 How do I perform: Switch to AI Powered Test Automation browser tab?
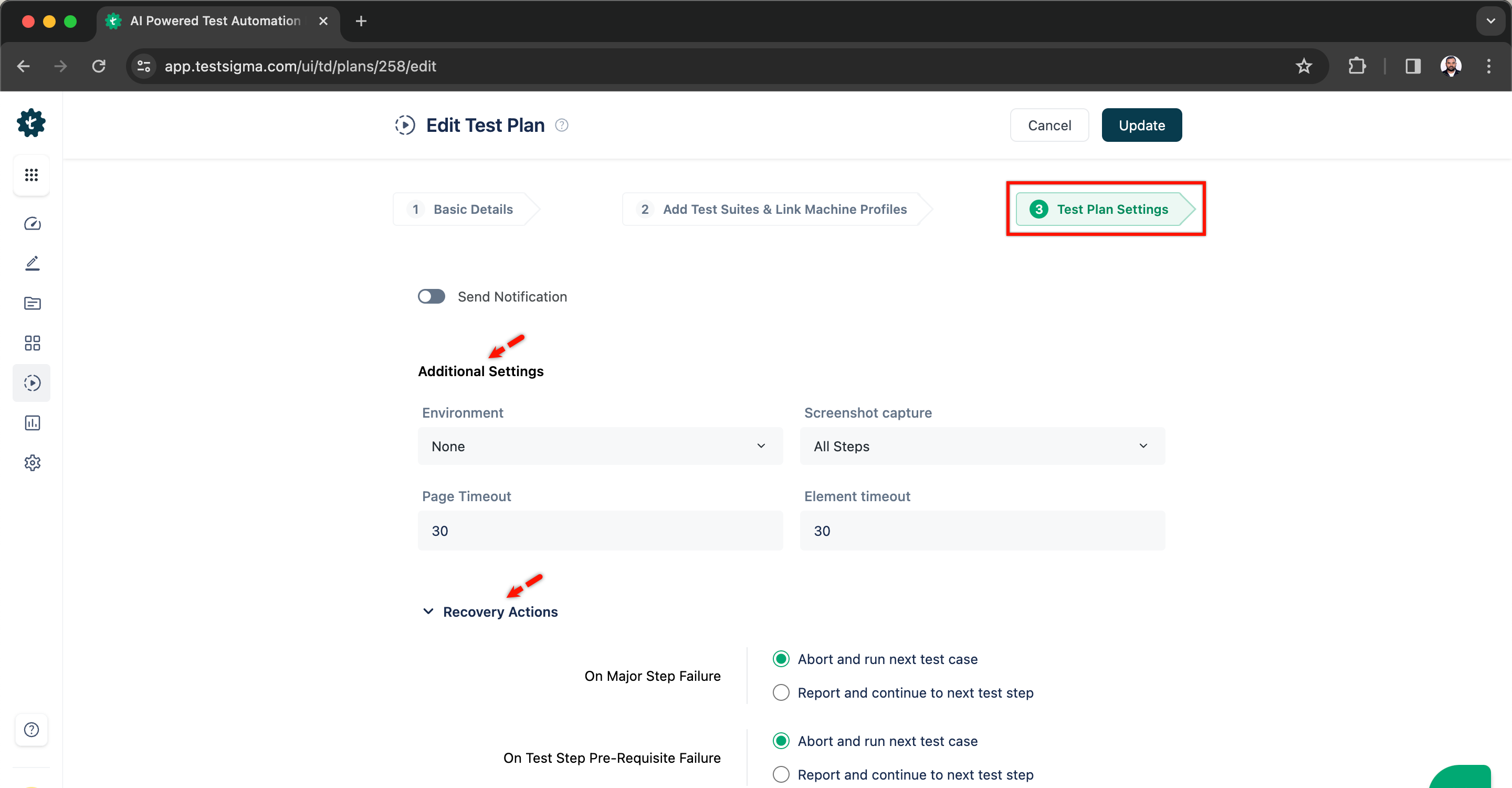click(x=217, y=21)
